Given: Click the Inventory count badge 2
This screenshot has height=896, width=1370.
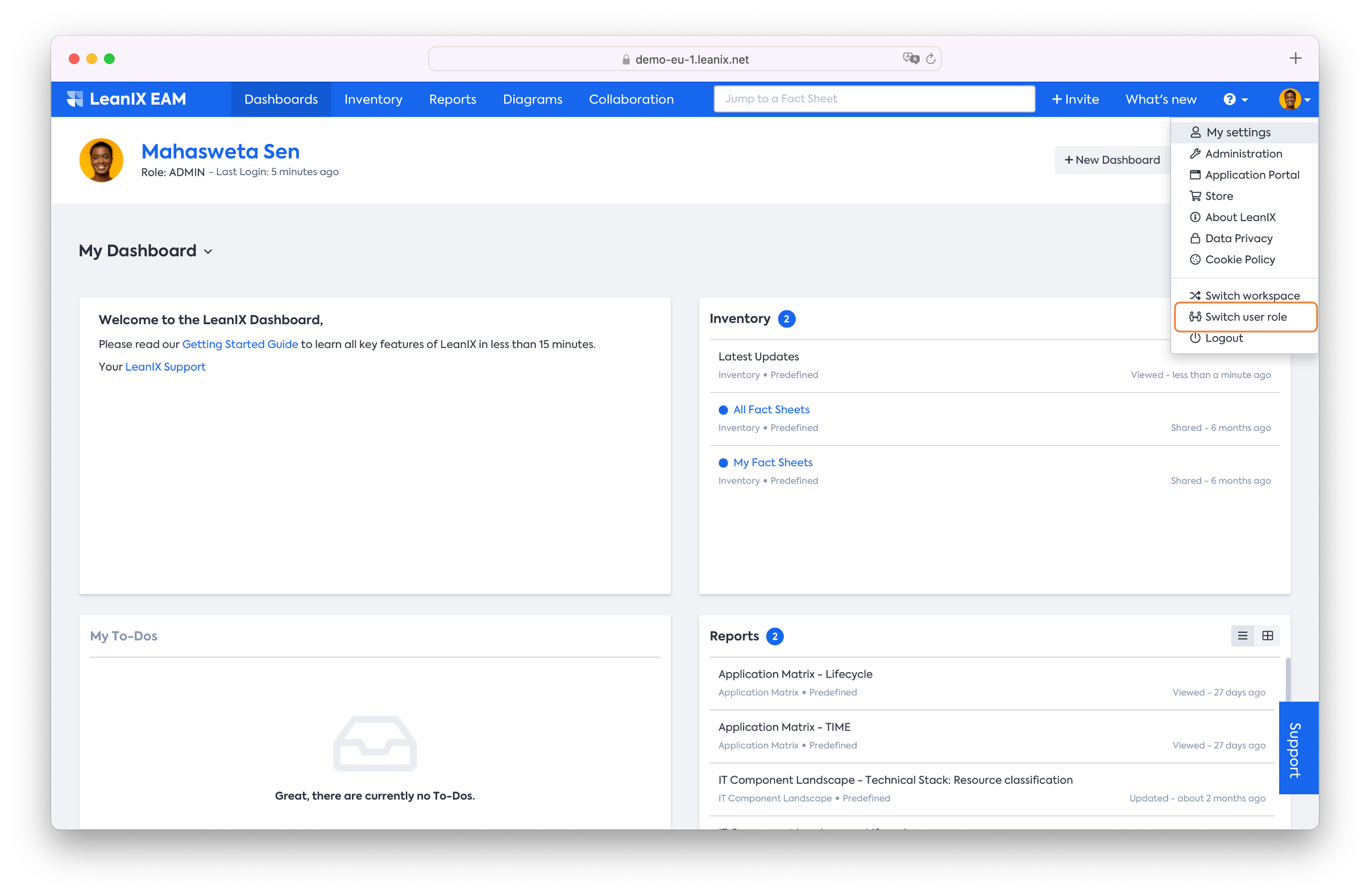Looking at the screenshot, I should click(x=786, y=319).
